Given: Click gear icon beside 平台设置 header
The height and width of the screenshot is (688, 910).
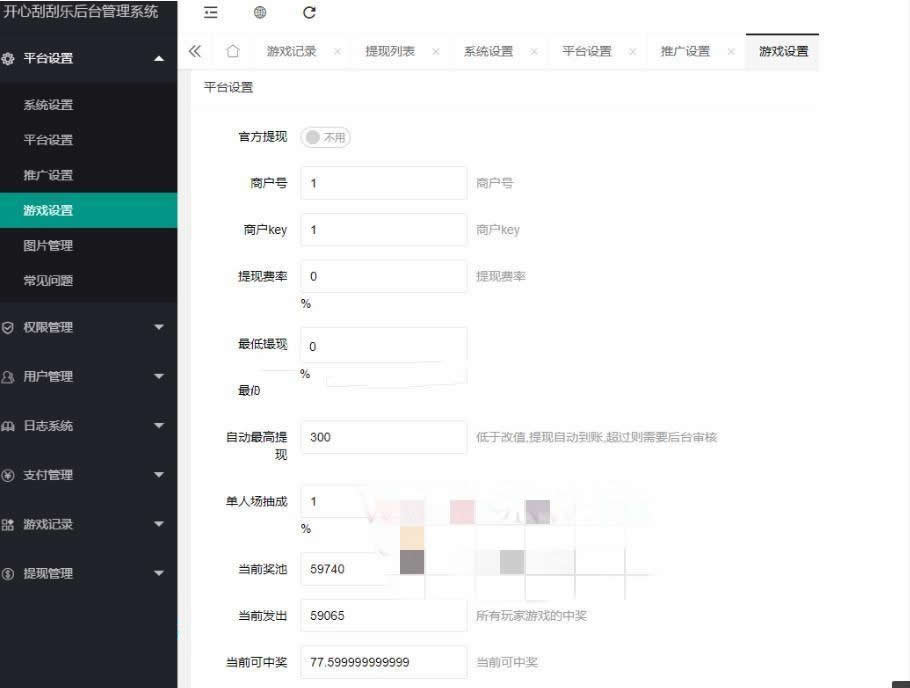Looking at the screenshot, I should pos(8,58).
